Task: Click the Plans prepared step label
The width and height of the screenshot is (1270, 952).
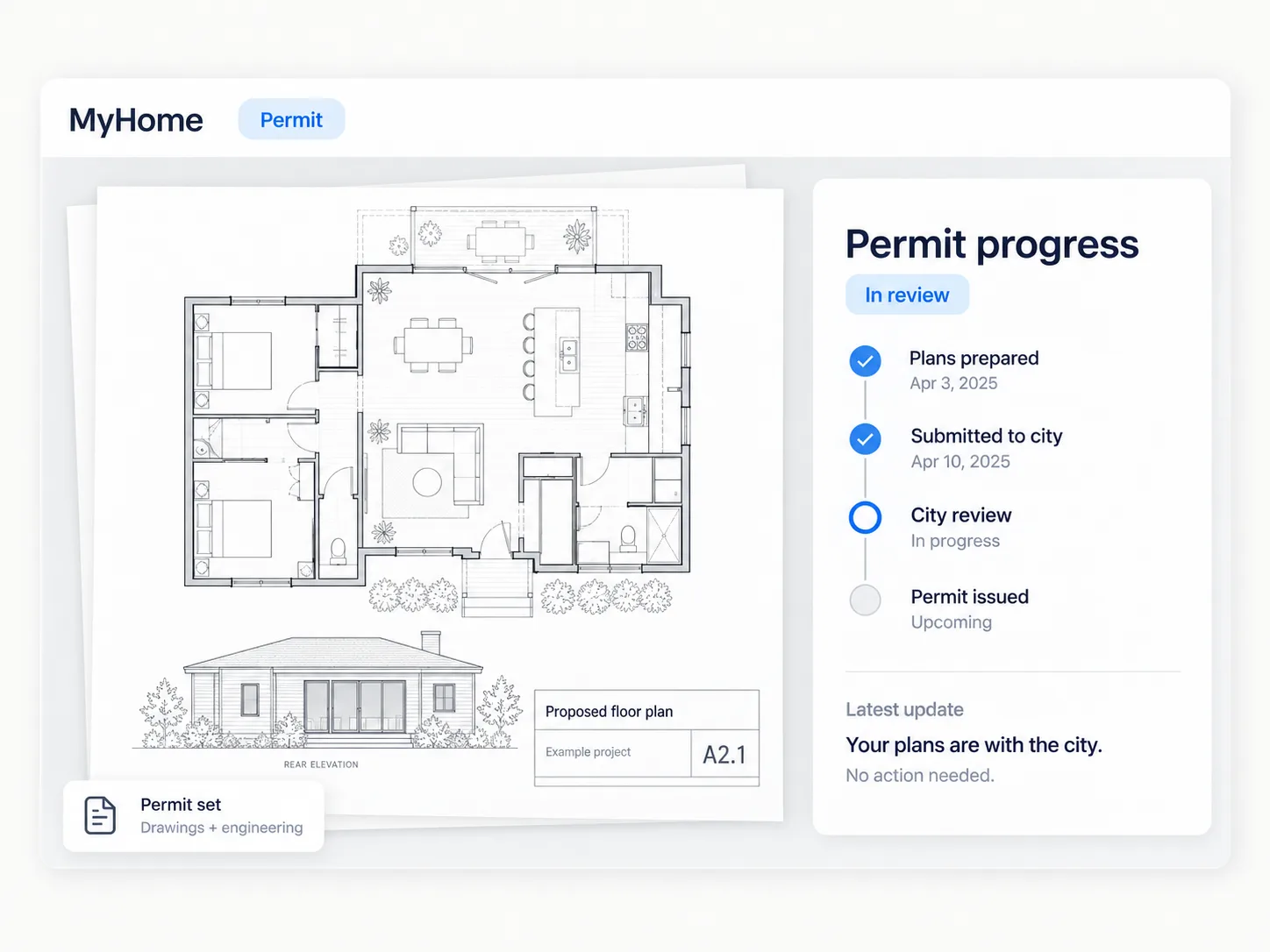Action: pyautogui.click(x=974, y=359)
